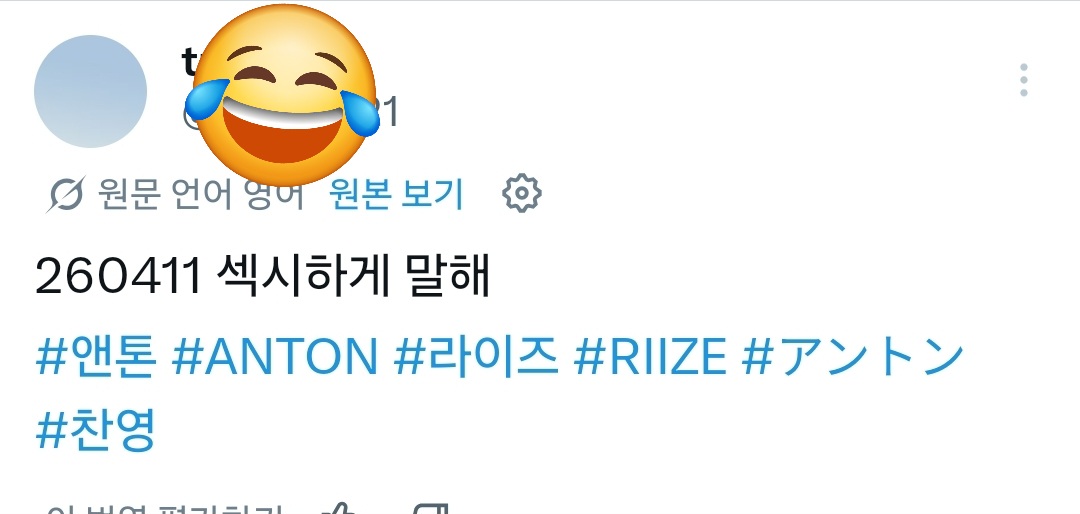The height and width of the screenshot is (514, 1080).
Task: Click the slashed-circle translation icon
Action: coord(66,194)
